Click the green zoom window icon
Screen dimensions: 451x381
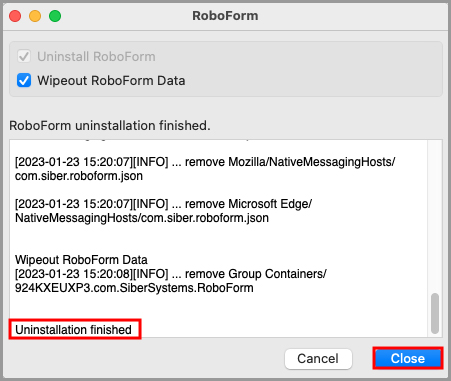55,16
